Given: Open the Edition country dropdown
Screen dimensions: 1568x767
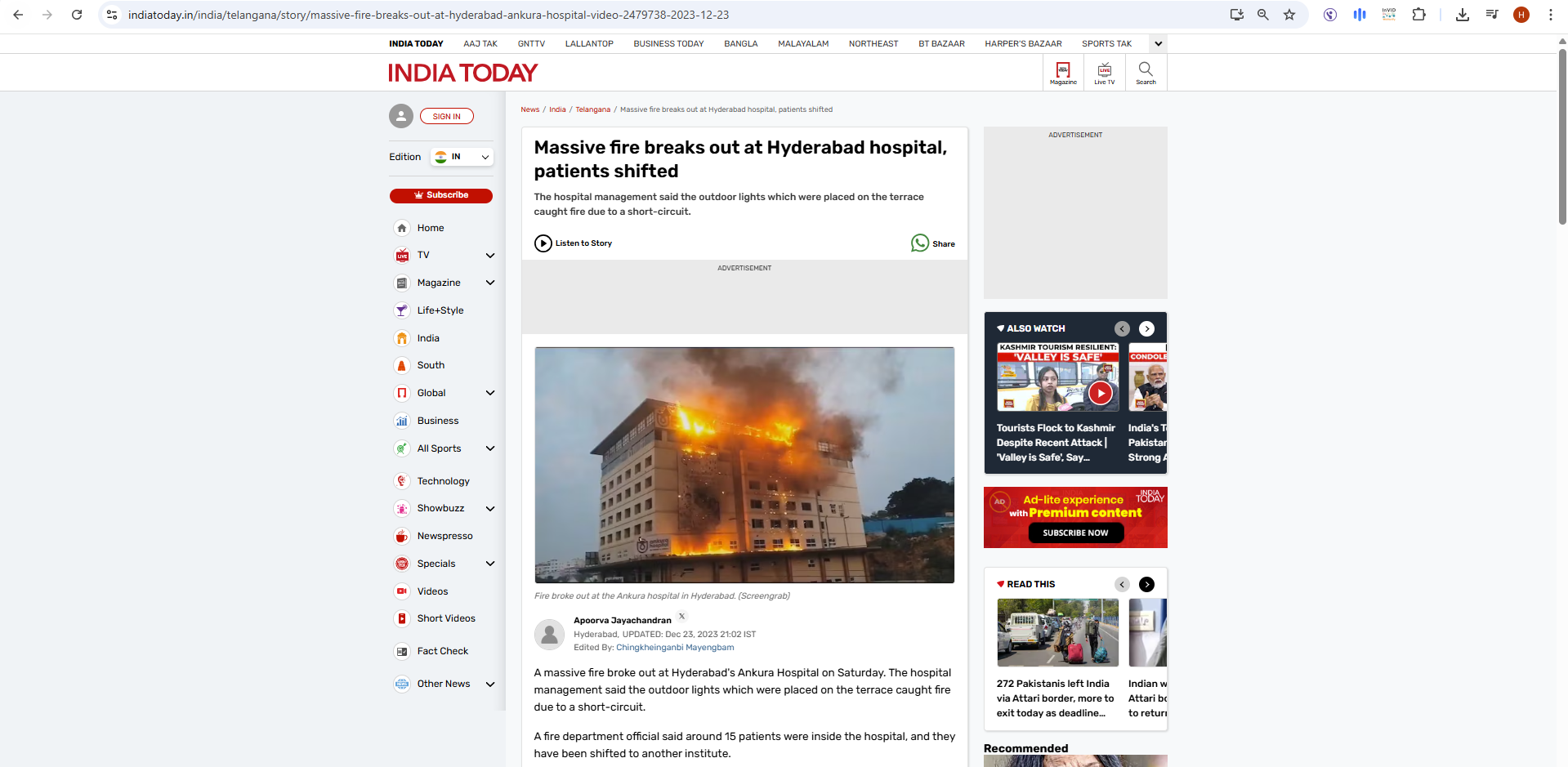Looking at the screenshot, I should pyautogui.click(x=462, y=157).
